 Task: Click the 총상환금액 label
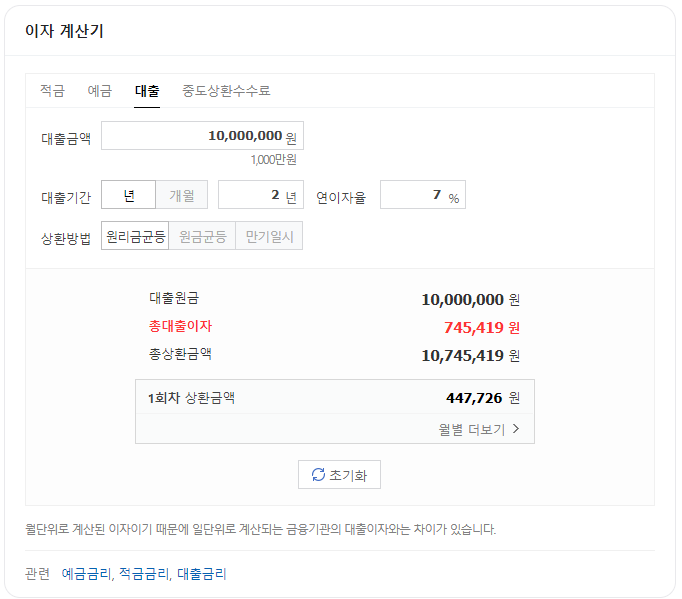[x=181, y=354]
